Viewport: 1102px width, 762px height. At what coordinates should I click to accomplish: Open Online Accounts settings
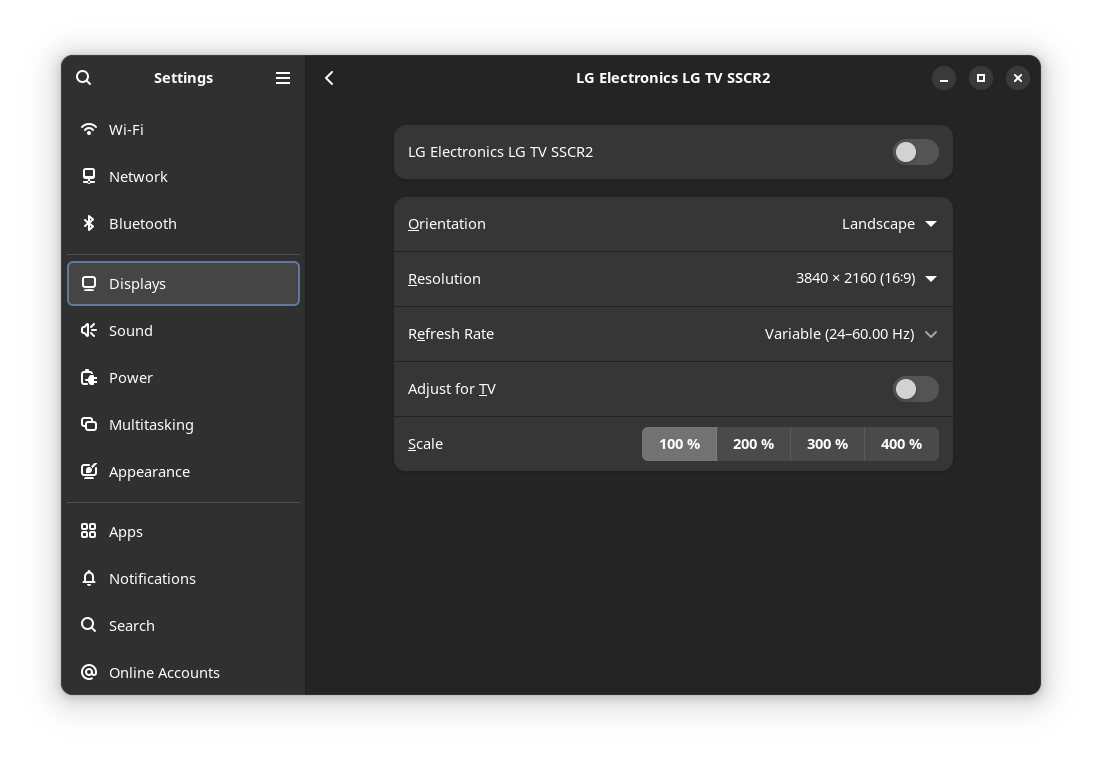click(x=183, y=673)
